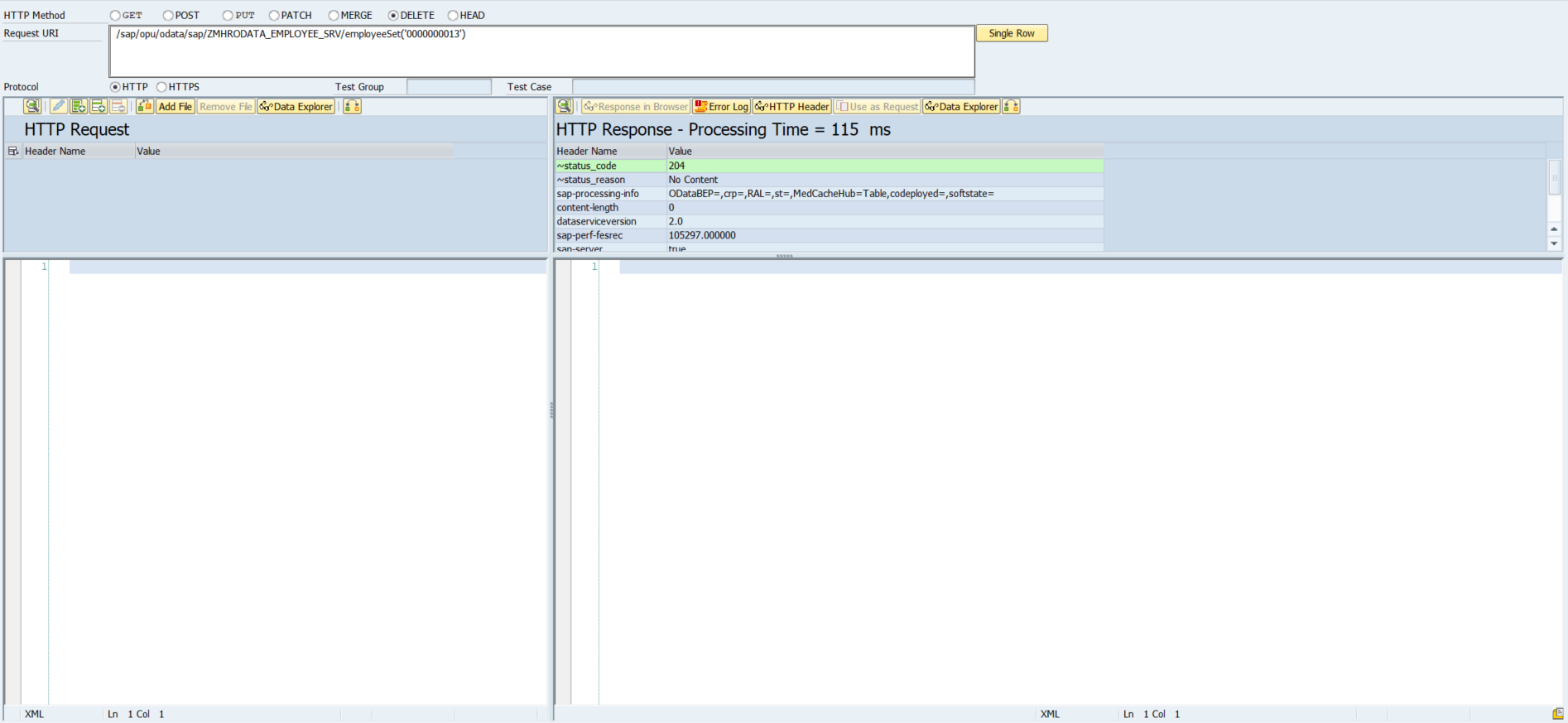Viewport: 1568px width, 723px height.
Task: Click the 204 status code value
Action: pos(676,166)
